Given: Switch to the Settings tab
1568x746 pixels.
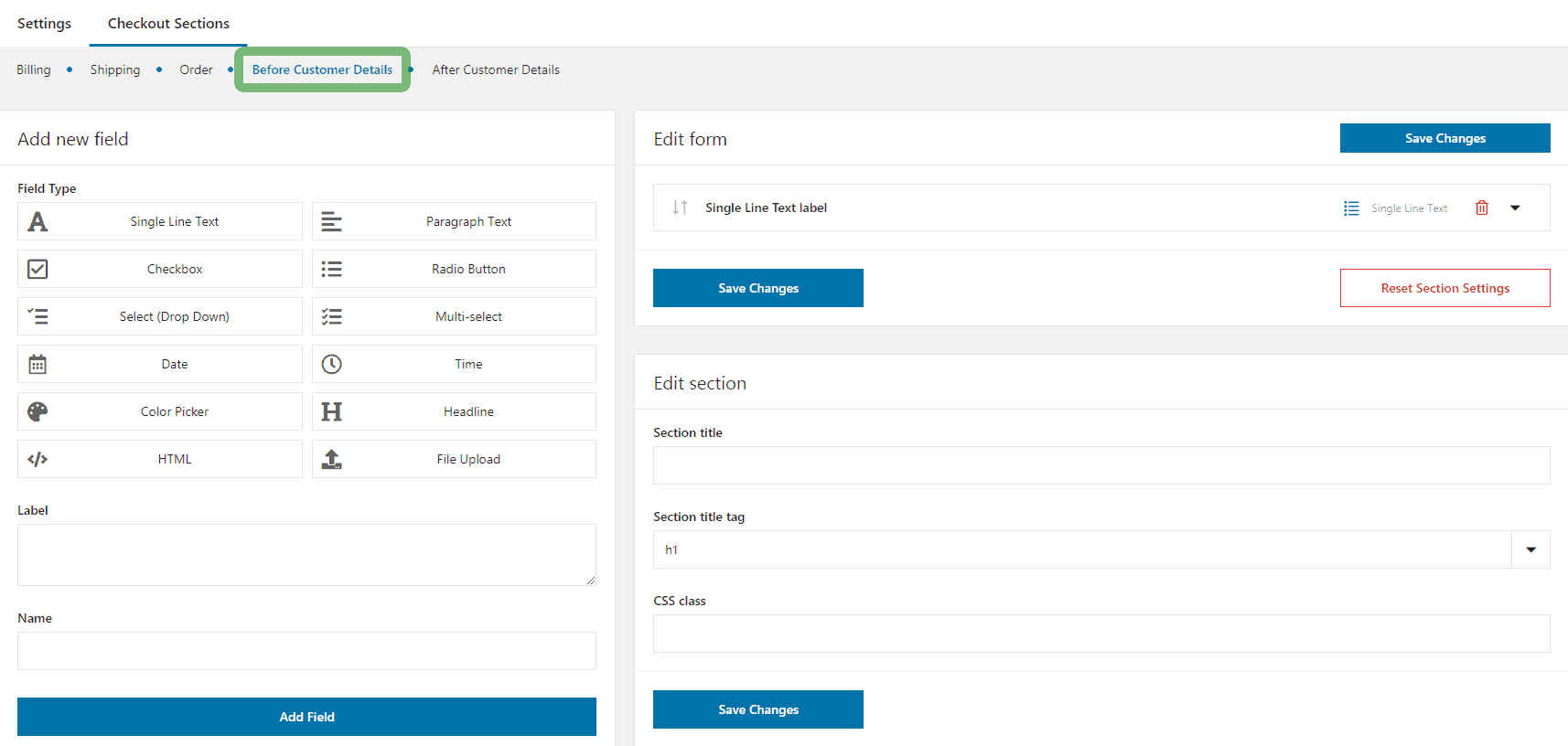Looking at the screenshot, I should pyautogui.click(x=44, y=24).
